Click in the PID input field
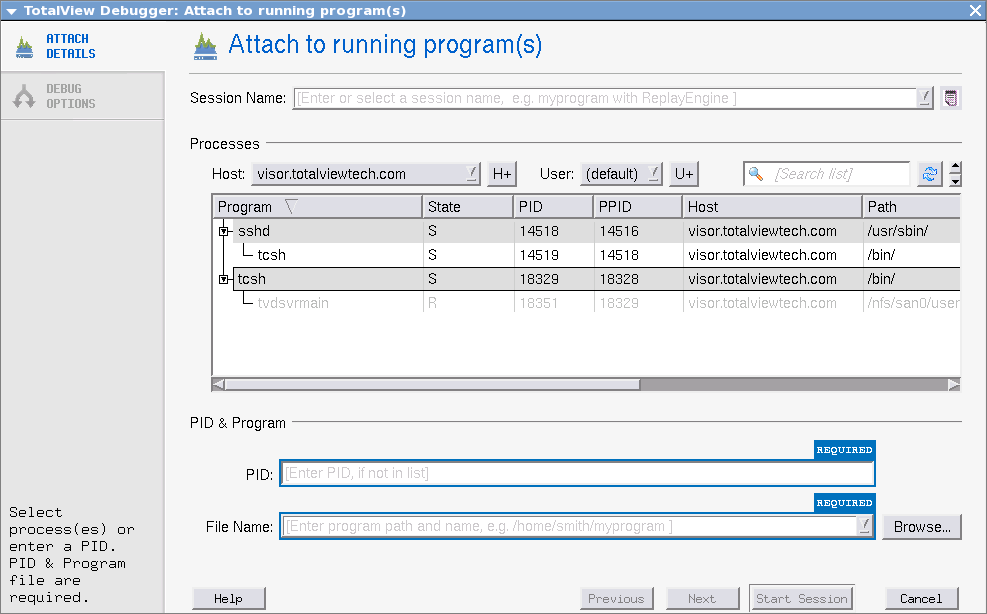 tap(576, 474)
